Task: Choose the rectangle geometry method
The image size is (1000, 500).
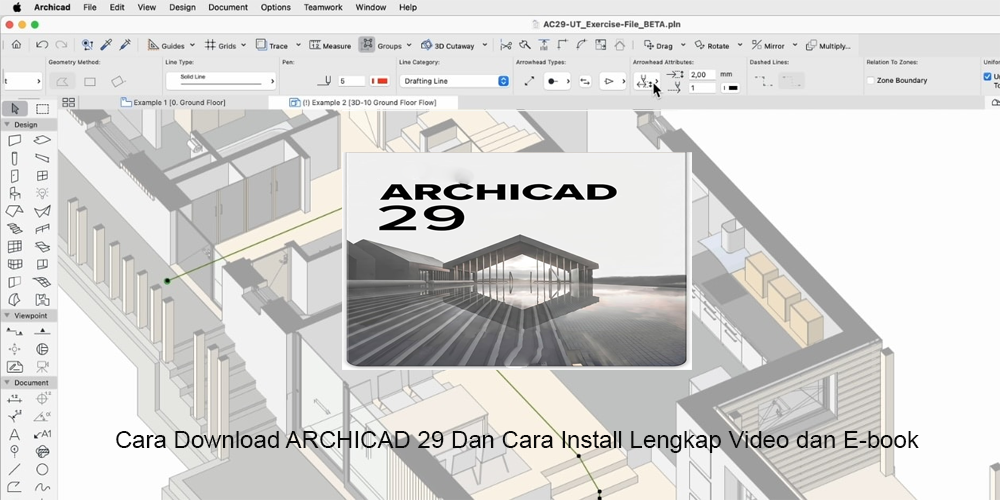Action: tap(90, 82)
